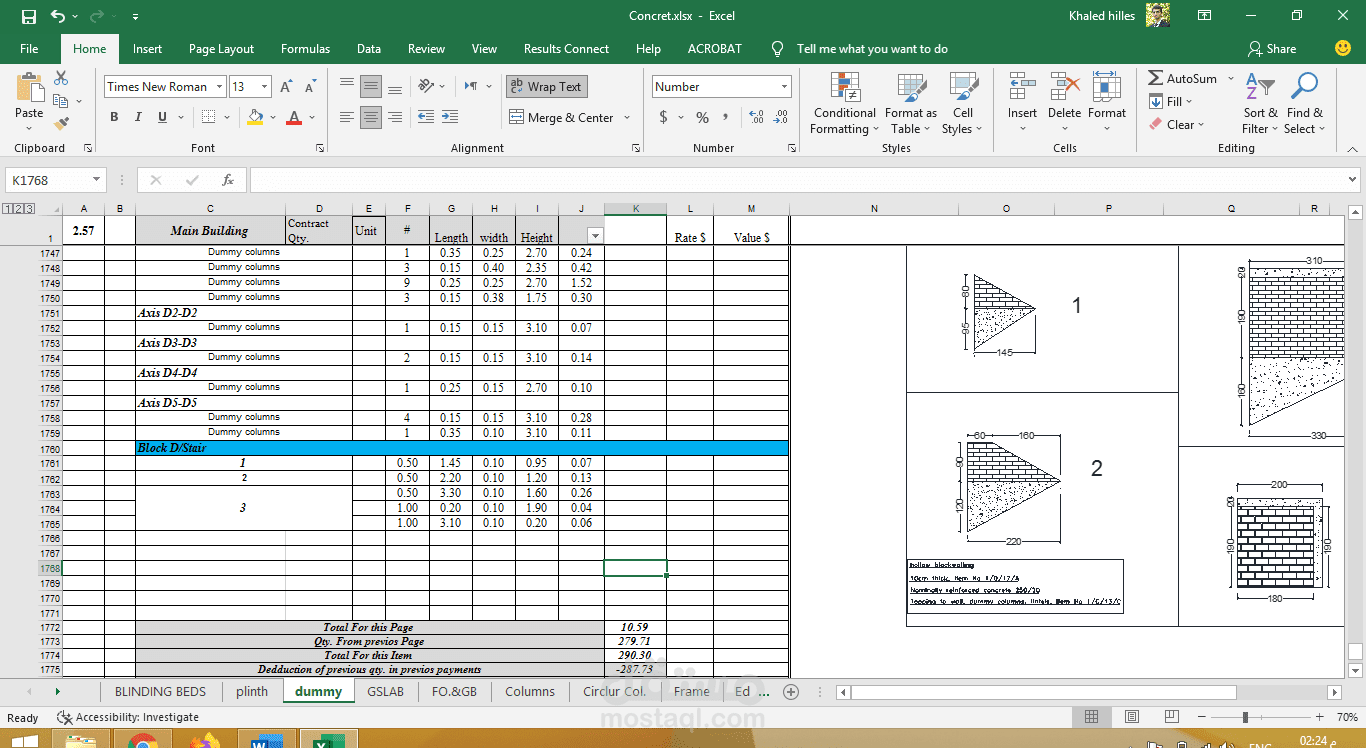Click the Share button
Screen dimensions: 1366x748
click(x=1272, y=48)
